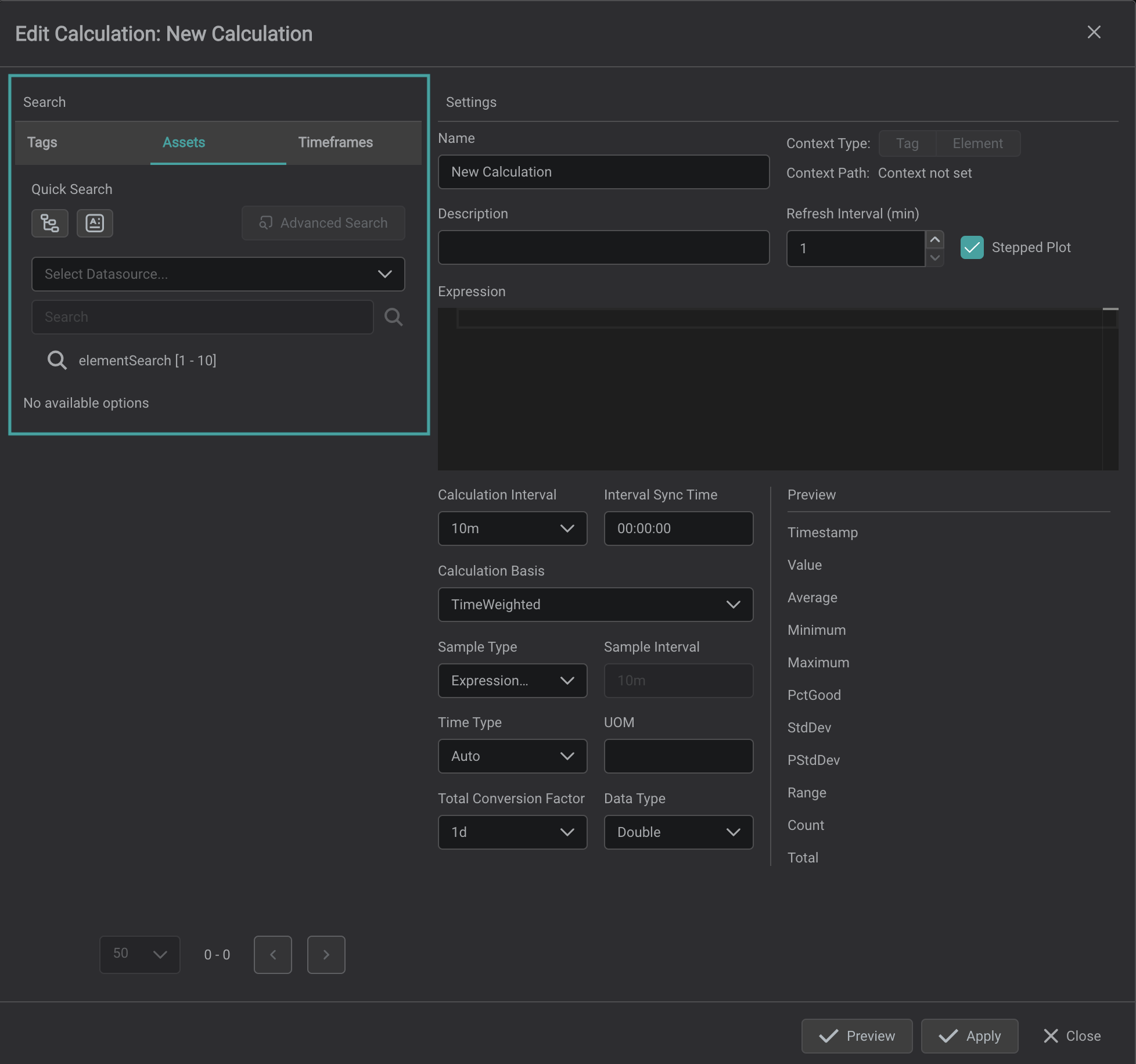
Task: Click the StdDev preview row
Action: [x=810, y=728]
